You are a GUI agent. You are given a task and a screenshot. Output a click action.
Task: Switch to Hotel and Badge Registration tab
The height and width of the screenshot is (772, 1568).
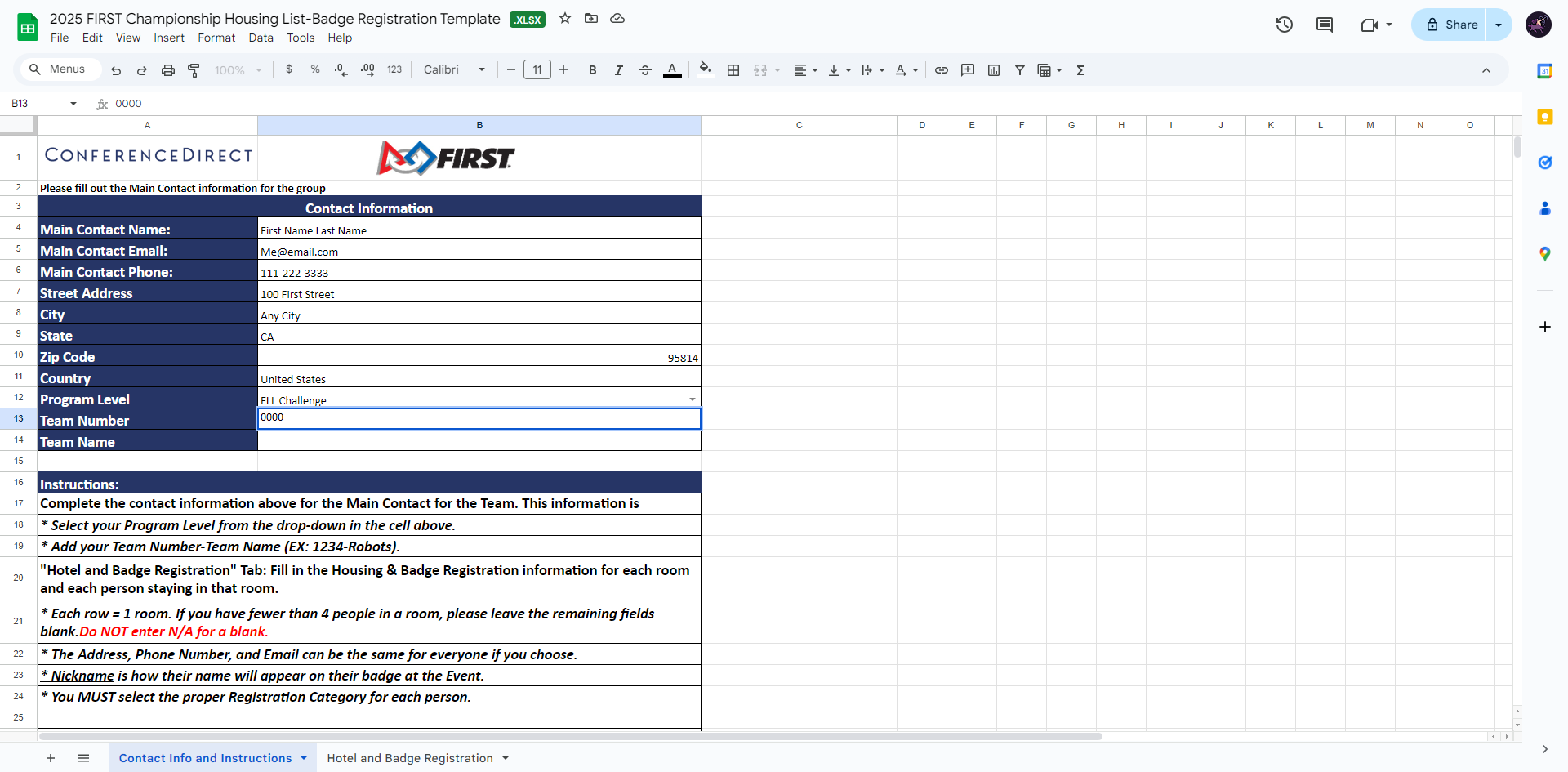[x=410, y=758]
